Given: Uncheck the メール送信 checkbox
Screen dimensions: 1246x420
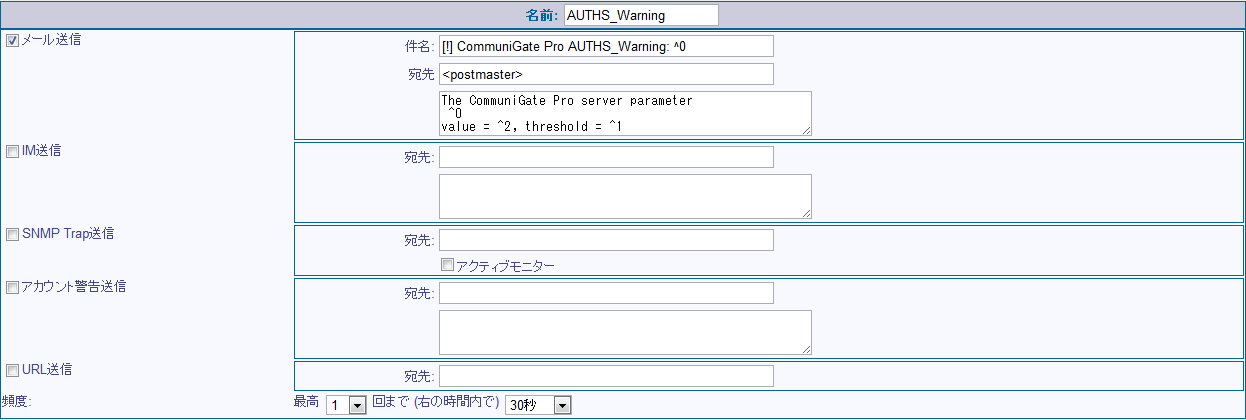Looking at the screenshot, I should [13, 42].
